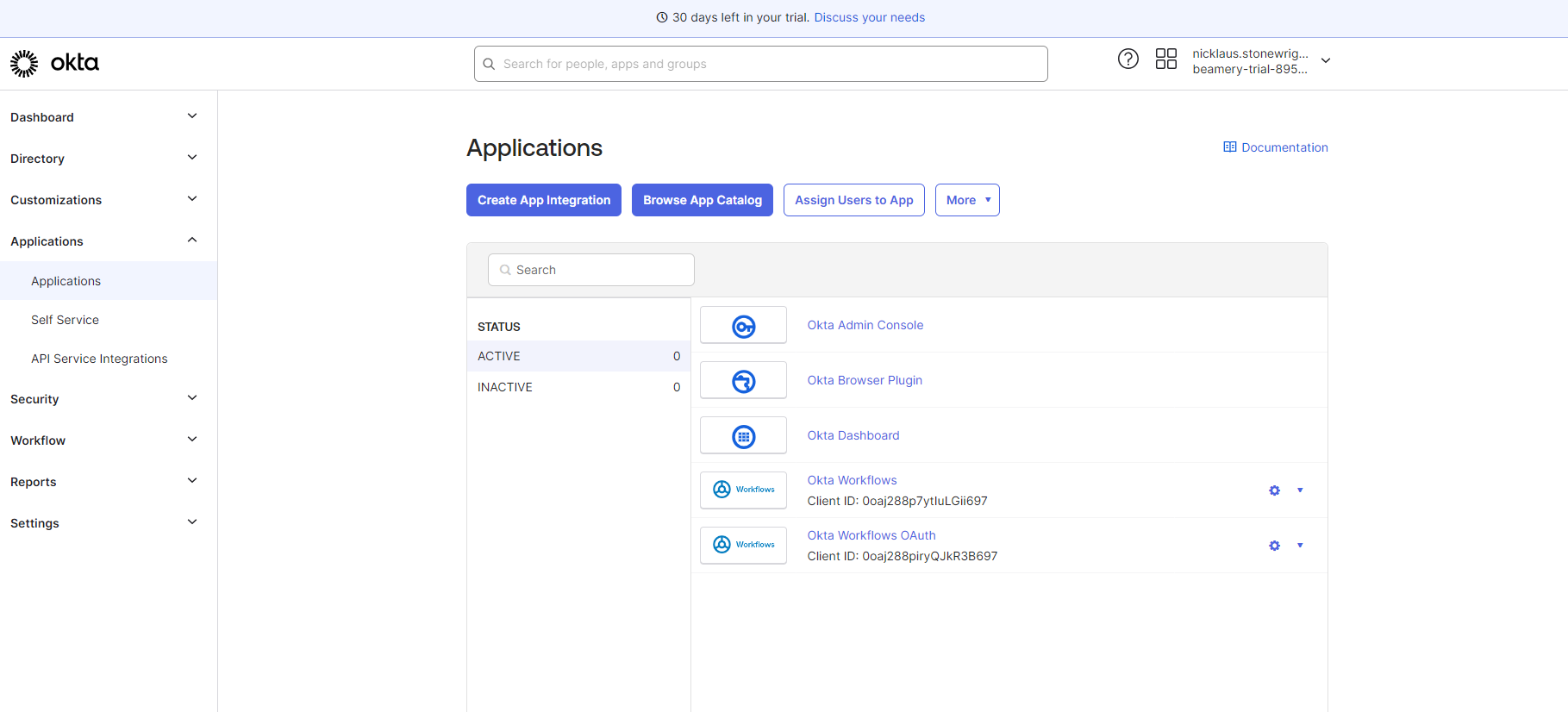This screenshot has height=712, width=1568.
Task: Click the Documentation book icon
Action: [1230, 147]
